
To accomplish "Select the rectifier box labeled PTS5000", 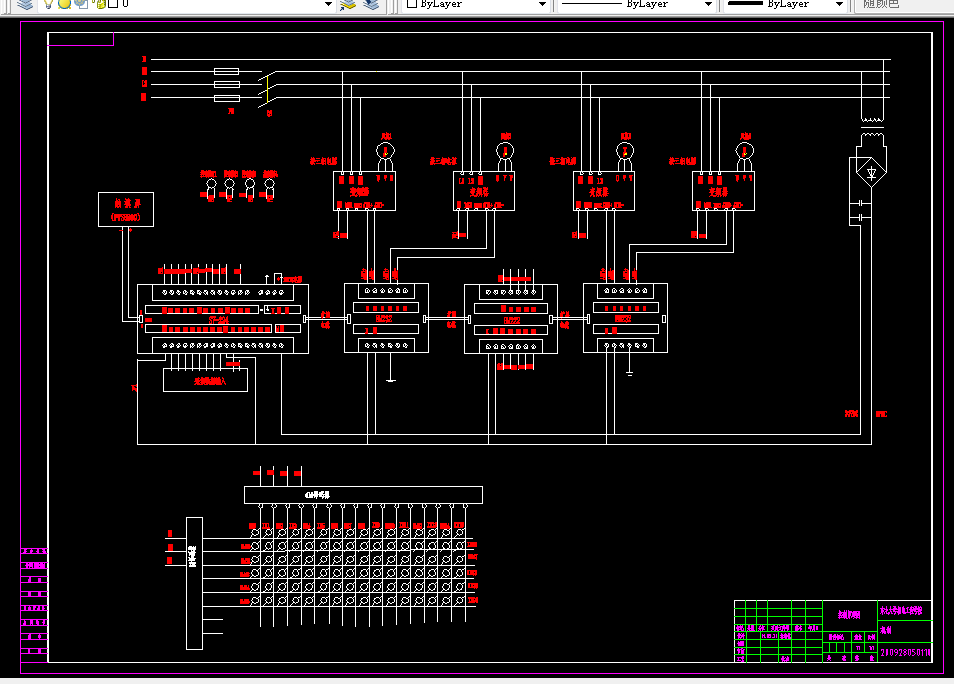I will pos(126,209).
